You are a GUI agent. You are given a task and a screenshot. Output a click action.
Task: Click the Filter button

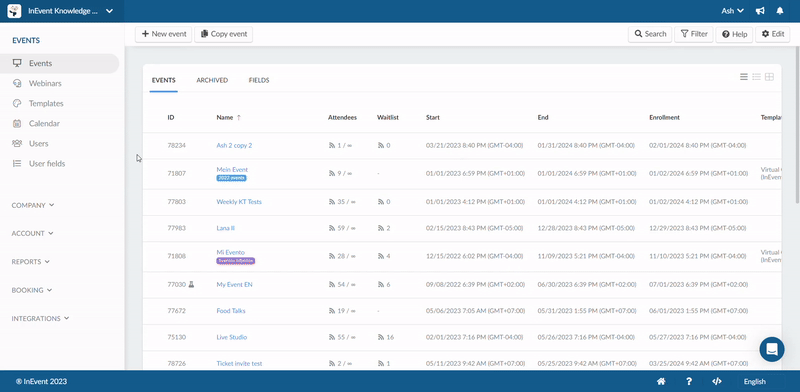click(694, 34)
